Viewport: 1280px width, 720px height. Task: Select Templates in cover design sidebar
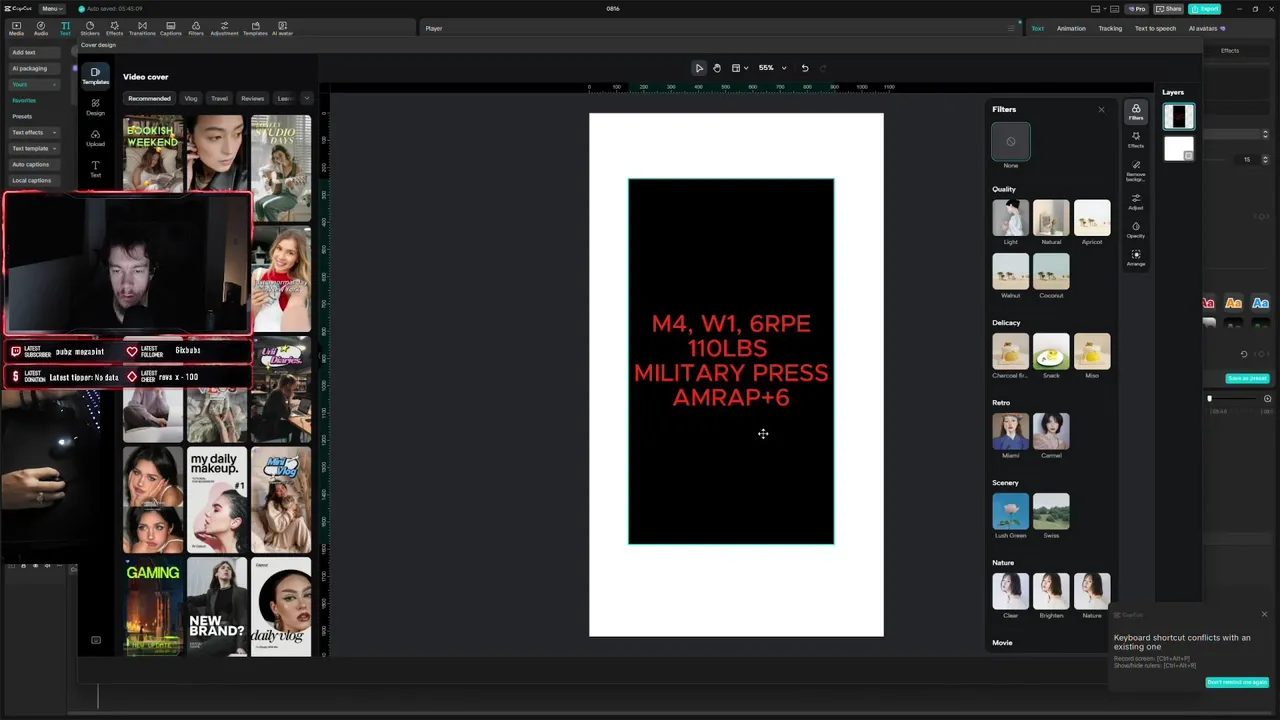click(x=95, y=75)
